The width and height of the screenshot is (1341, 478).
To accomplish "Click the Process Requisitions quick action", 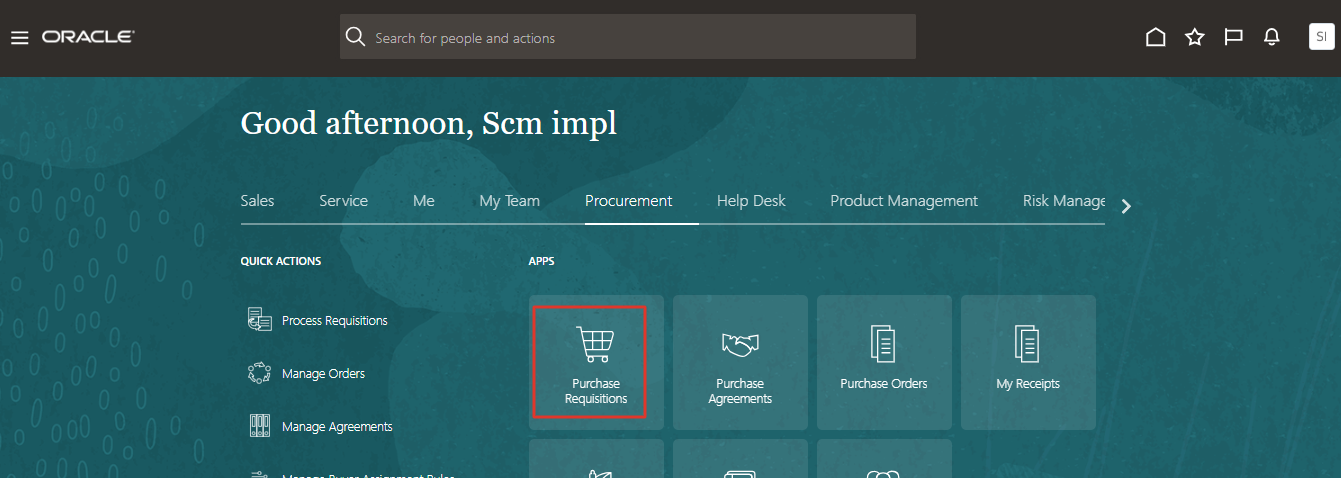I will pyautogui.click(x=334, y=321).
